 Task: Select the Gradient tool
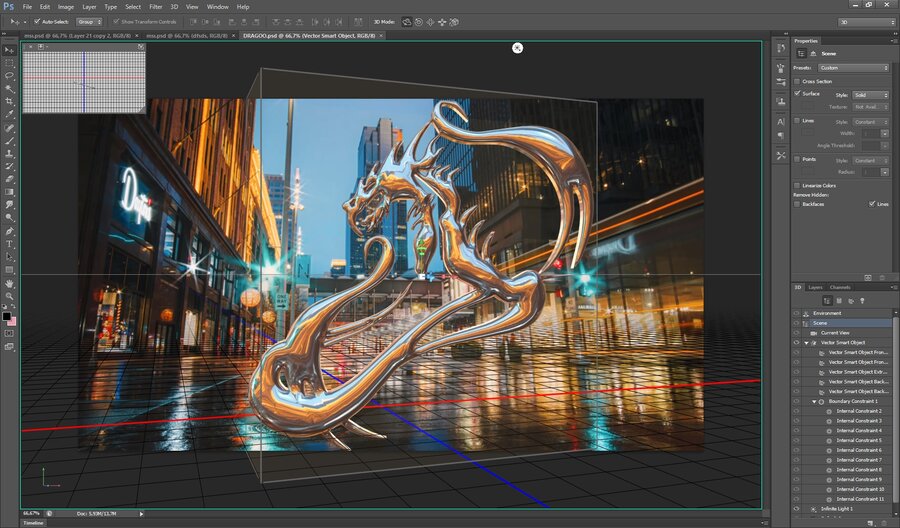9,192
